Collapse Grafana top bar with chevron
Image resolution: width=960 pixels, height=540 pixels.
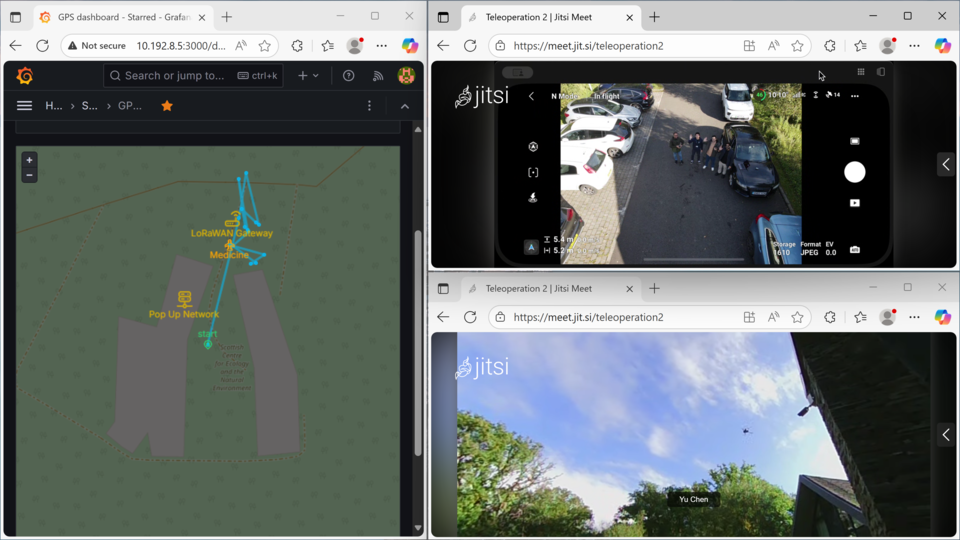(404, 106)
